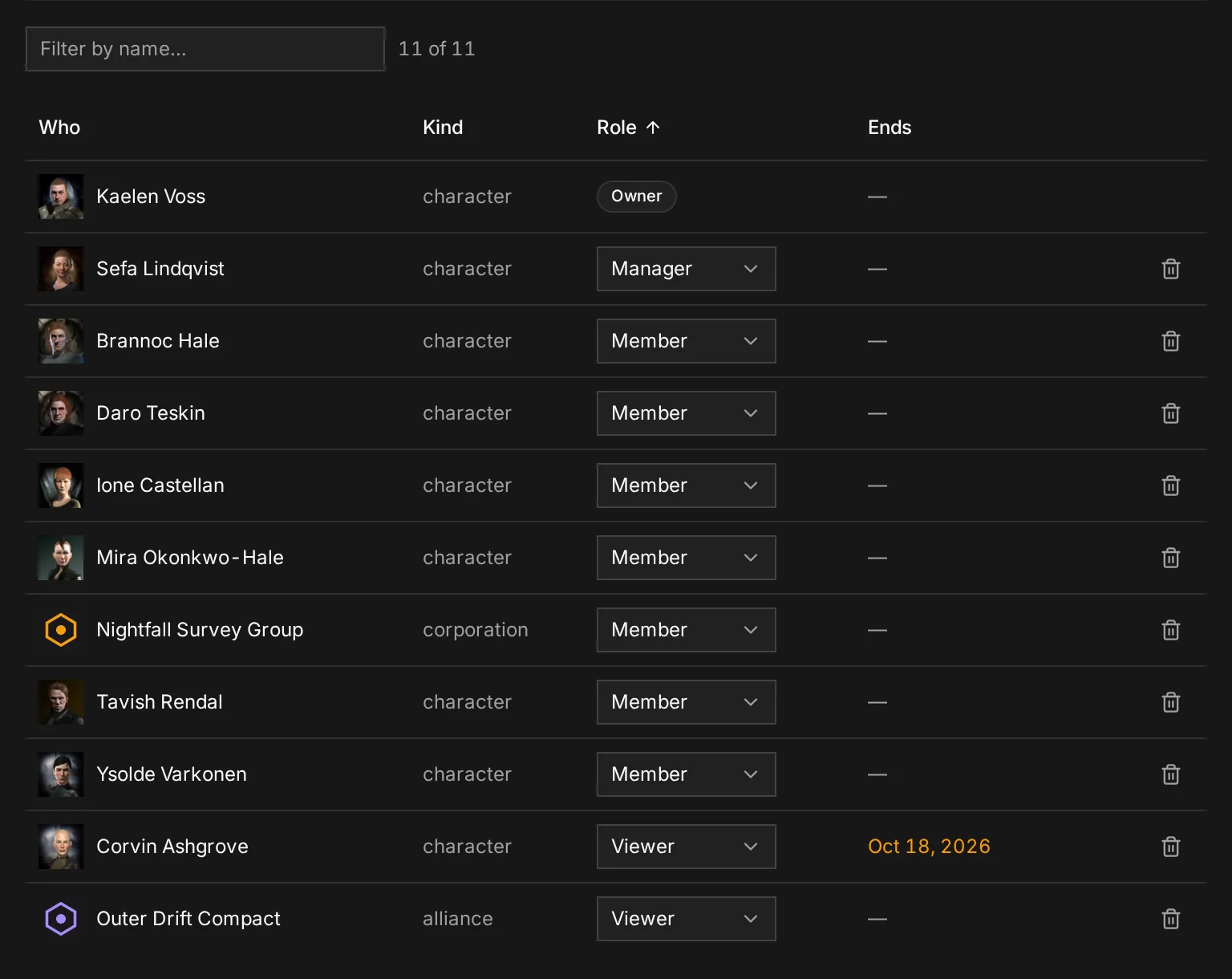Image resolution: width=1232 pixels, height=979 pixels.
Task: Remove Ione Castellan via trash icon
Action: (x=1171, y=485)
